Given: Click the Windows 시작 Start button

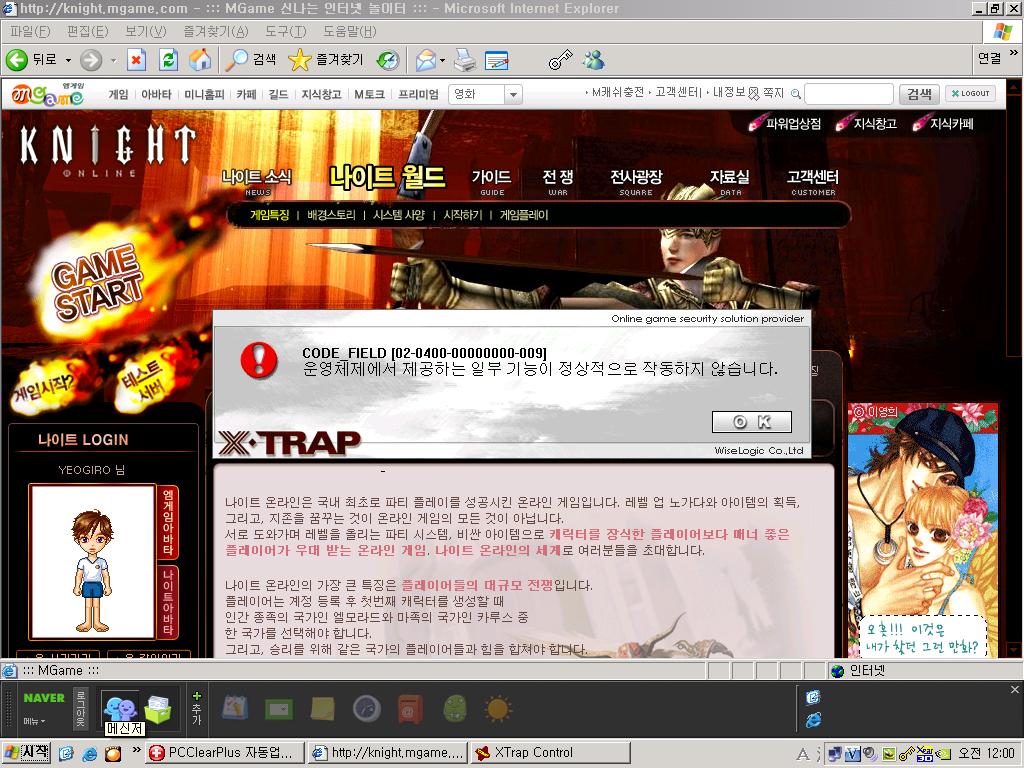Looking at the screenshot, I should point(27,753).
